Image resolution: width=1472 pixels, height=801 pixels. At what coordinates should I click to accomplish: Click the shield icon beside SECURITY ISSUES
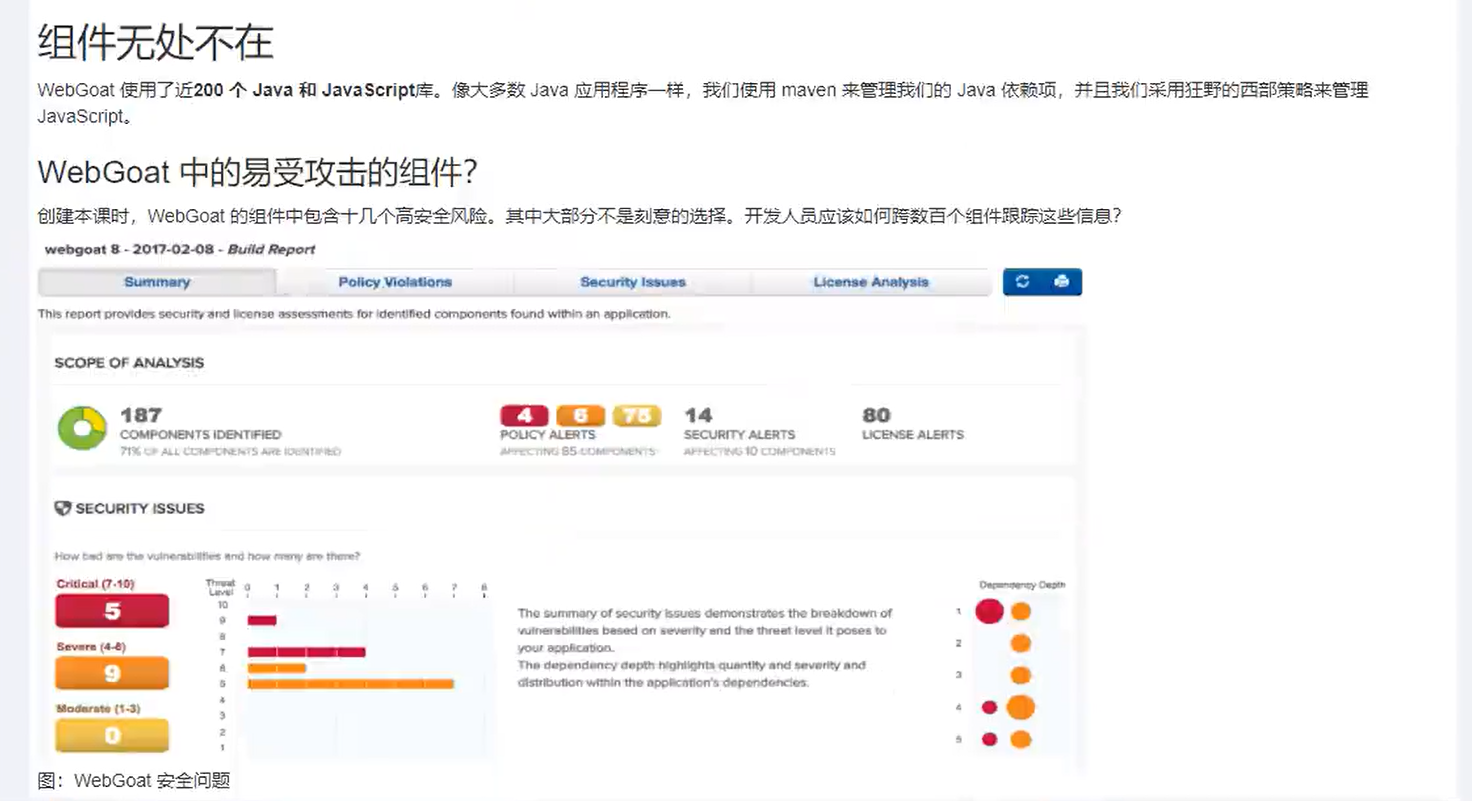pos(63,508)
